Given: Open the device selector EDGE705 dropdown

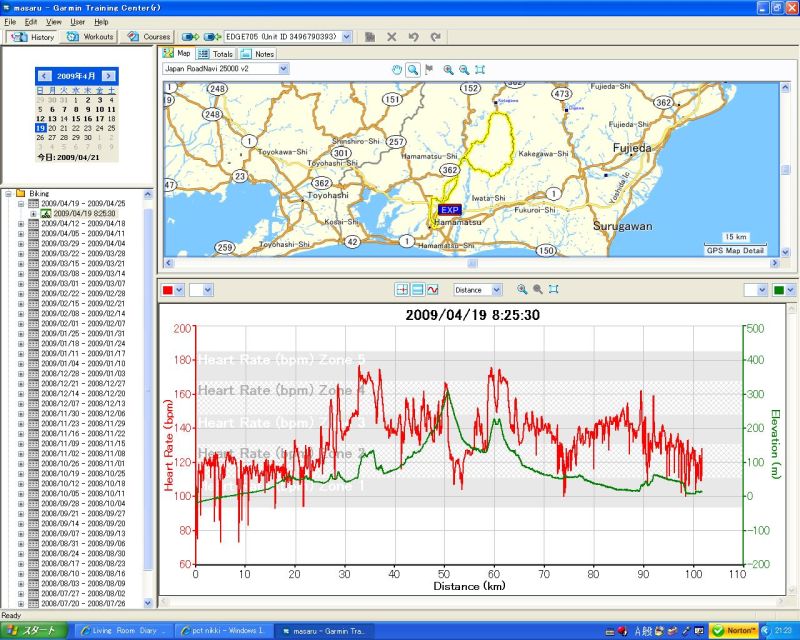Looking at the screenshot, I should point(347,37).
